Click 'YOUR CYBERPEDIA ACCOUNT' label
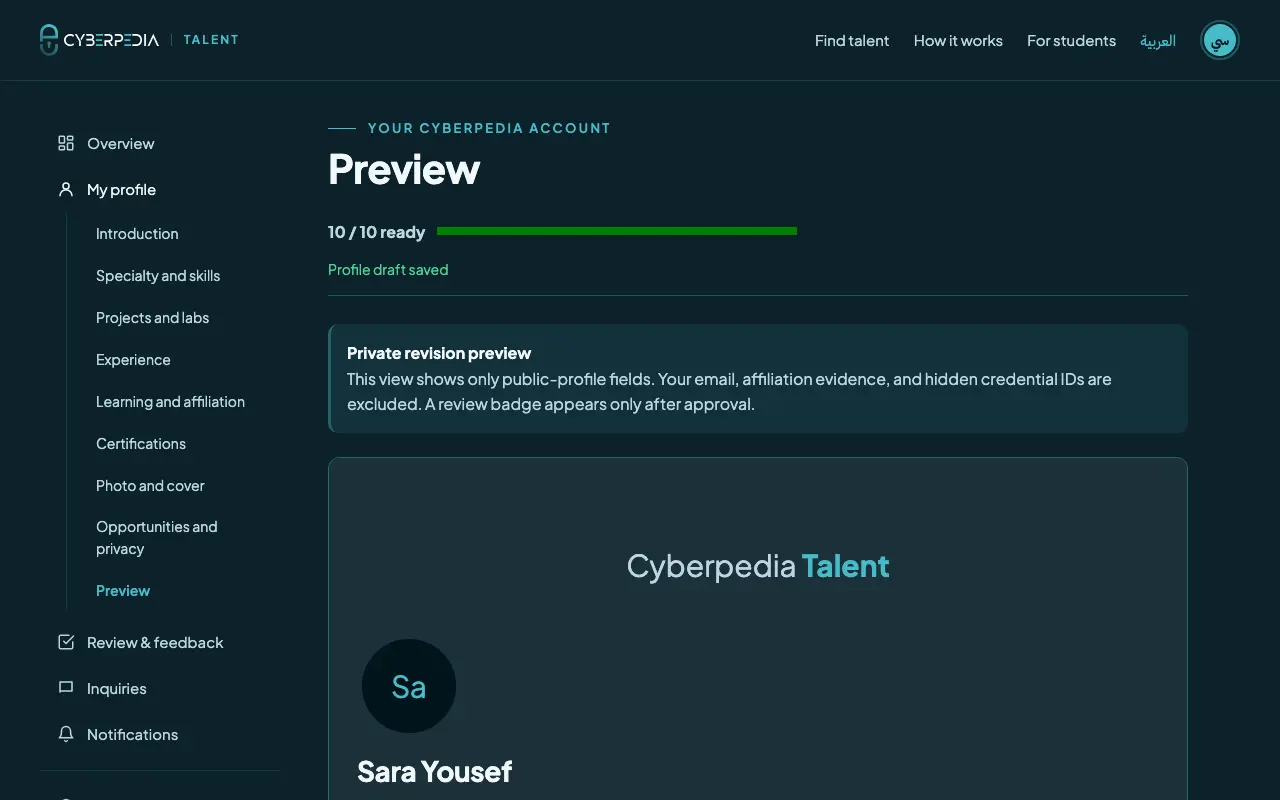 coord(489,128)
